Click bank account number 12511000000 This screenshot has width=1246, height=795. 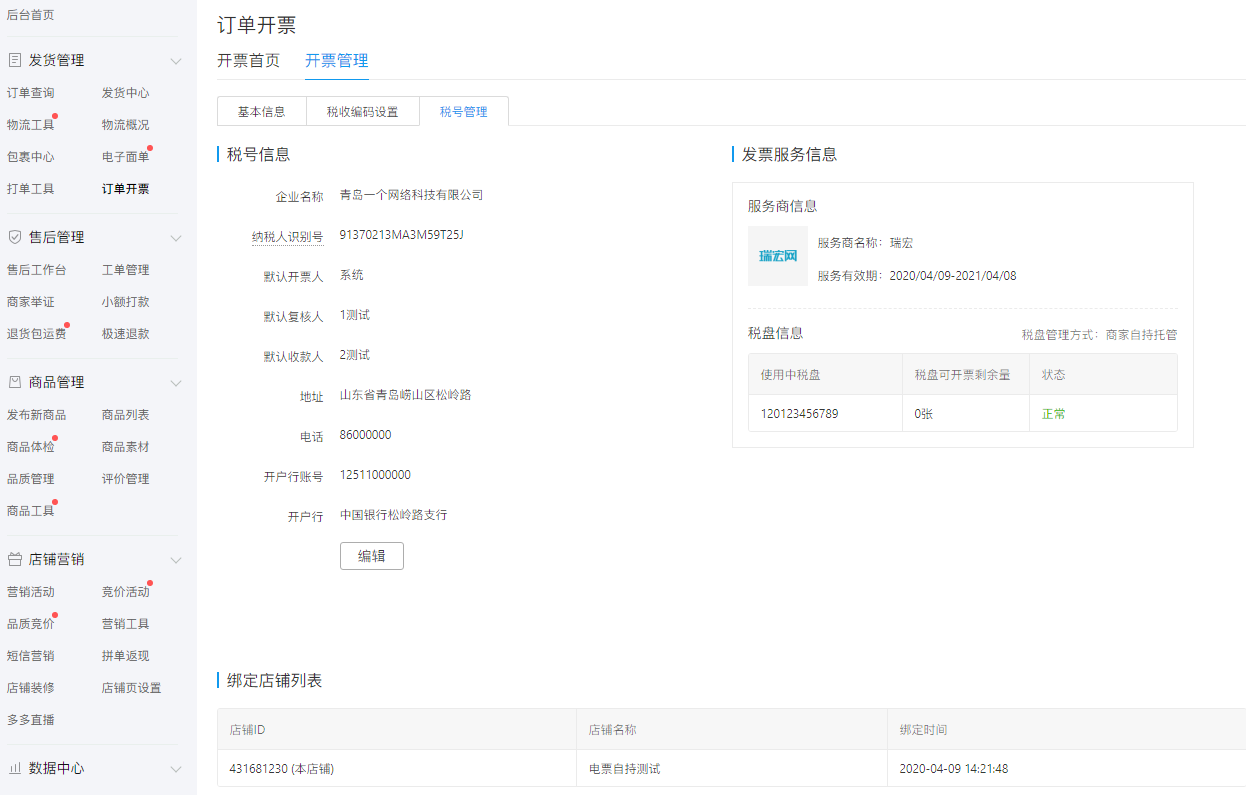[375, 475]
